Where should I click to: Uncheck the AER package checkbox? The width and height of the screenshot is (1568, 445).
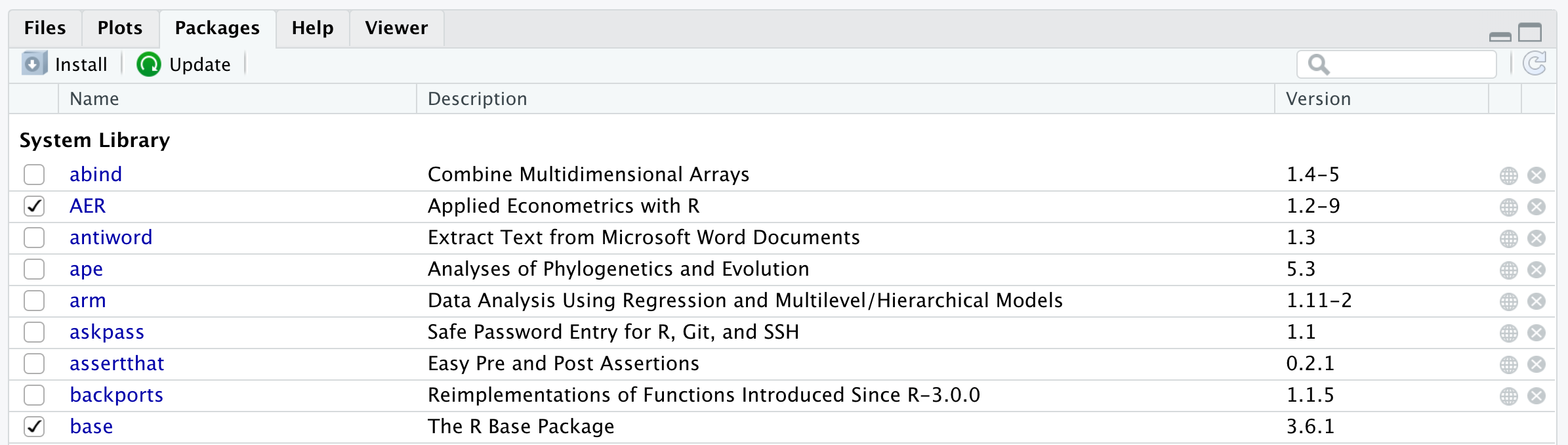click(34, 206)
